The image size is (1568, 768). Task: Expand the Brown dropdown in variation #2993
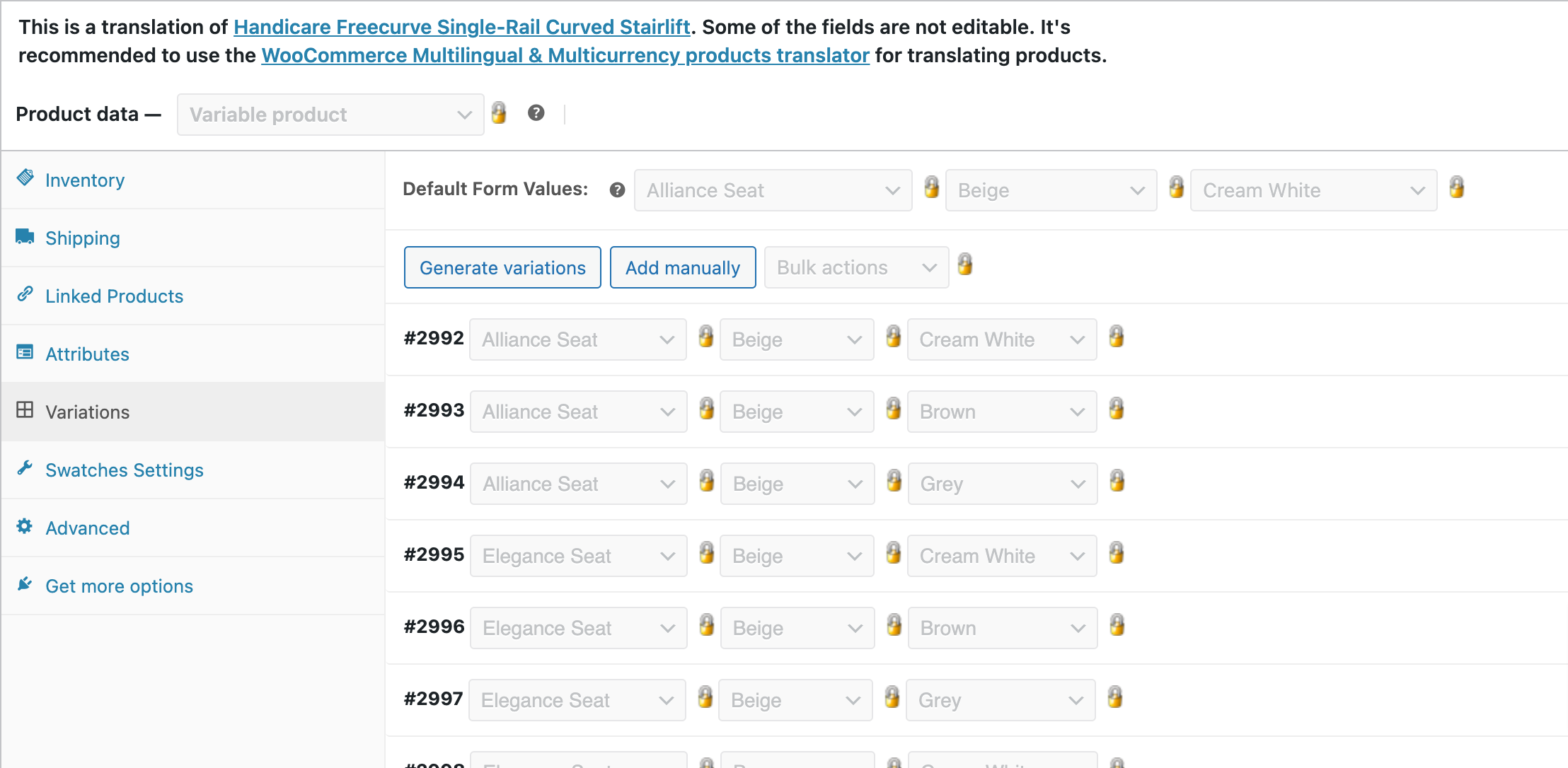[1002, 412]
